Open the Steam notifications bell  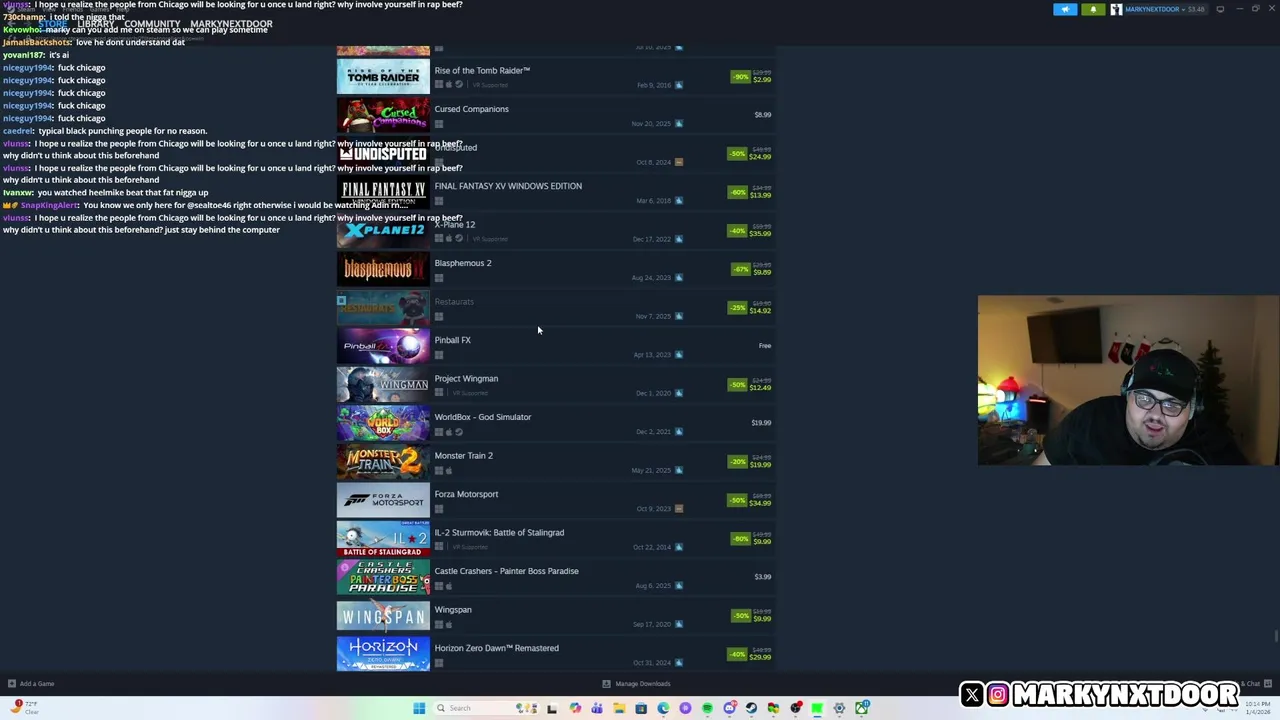coord(1093,9)
